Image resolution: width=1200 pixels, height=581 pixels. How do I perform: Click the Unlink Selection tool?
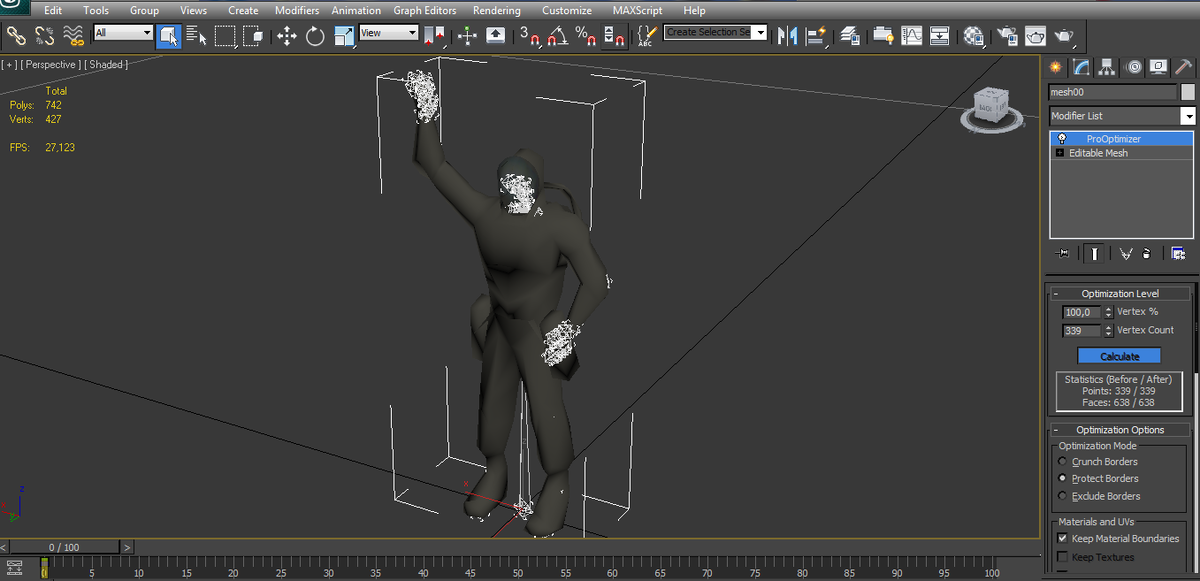coord(45,36)
